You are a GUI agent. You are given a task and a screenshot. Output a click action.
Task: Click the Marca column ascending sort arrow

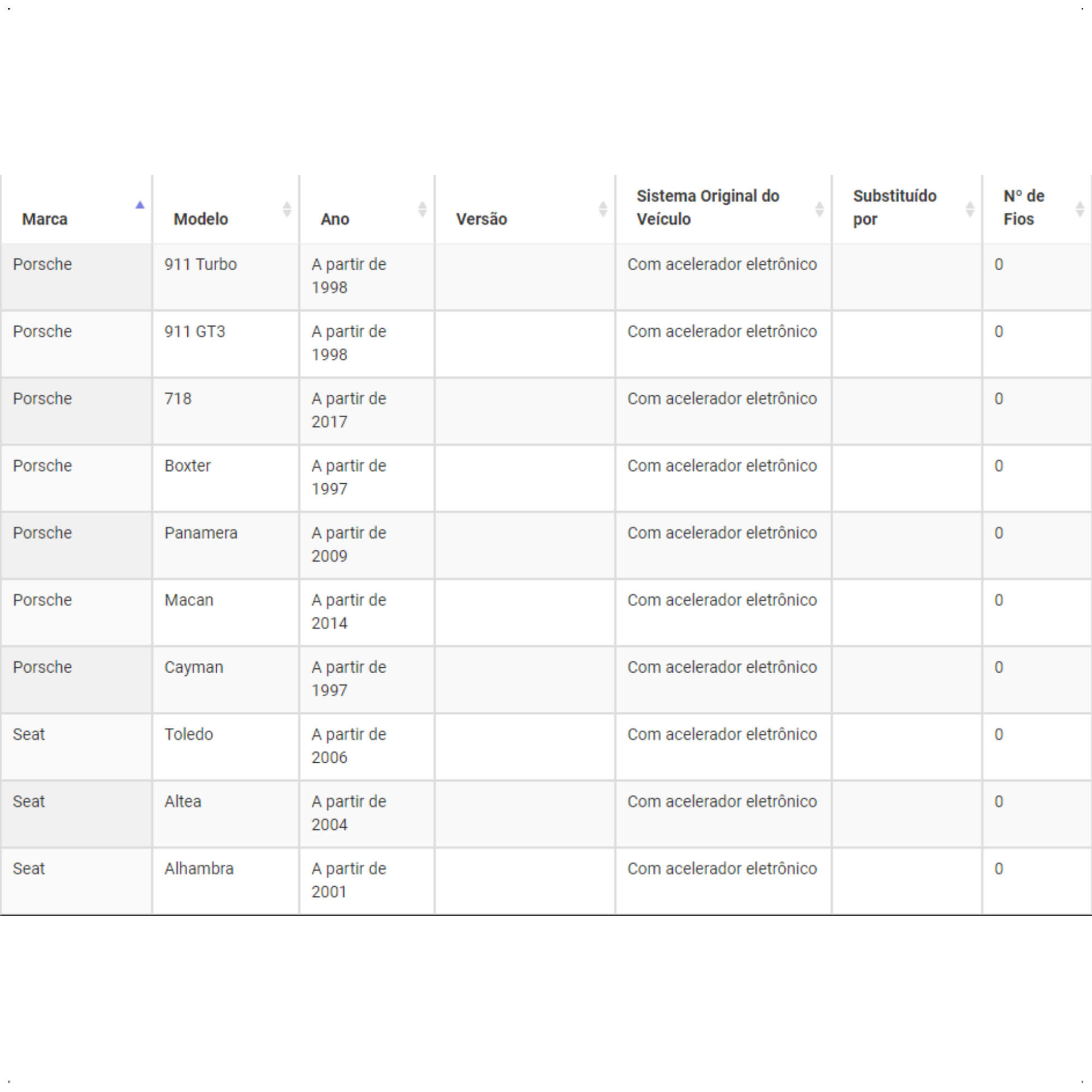pos(140,205)
